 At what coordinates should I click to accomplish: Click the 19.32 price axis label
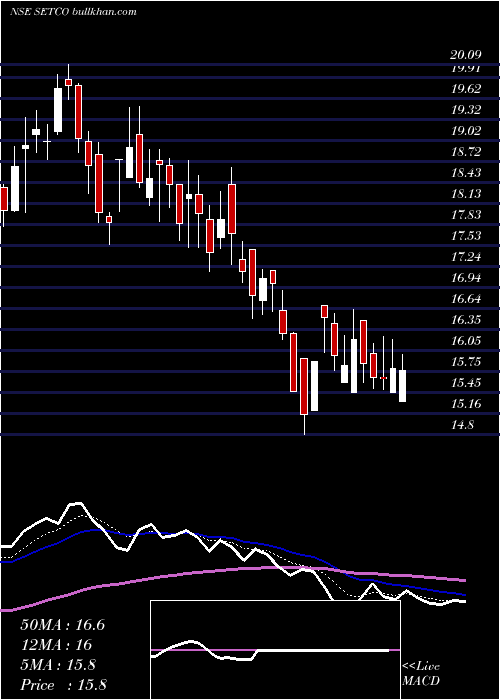coord(467,110)
